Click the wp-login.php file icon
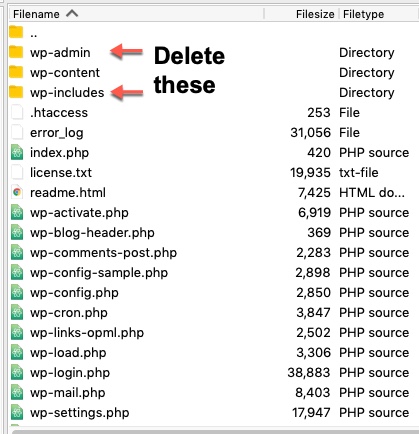 17,372
